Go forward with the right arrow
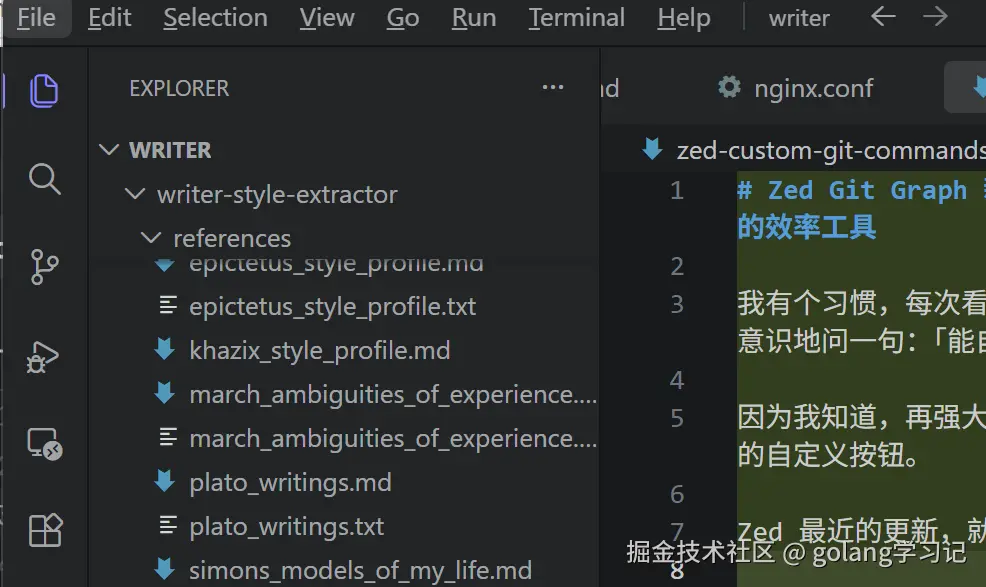 [x=935, y=16]
